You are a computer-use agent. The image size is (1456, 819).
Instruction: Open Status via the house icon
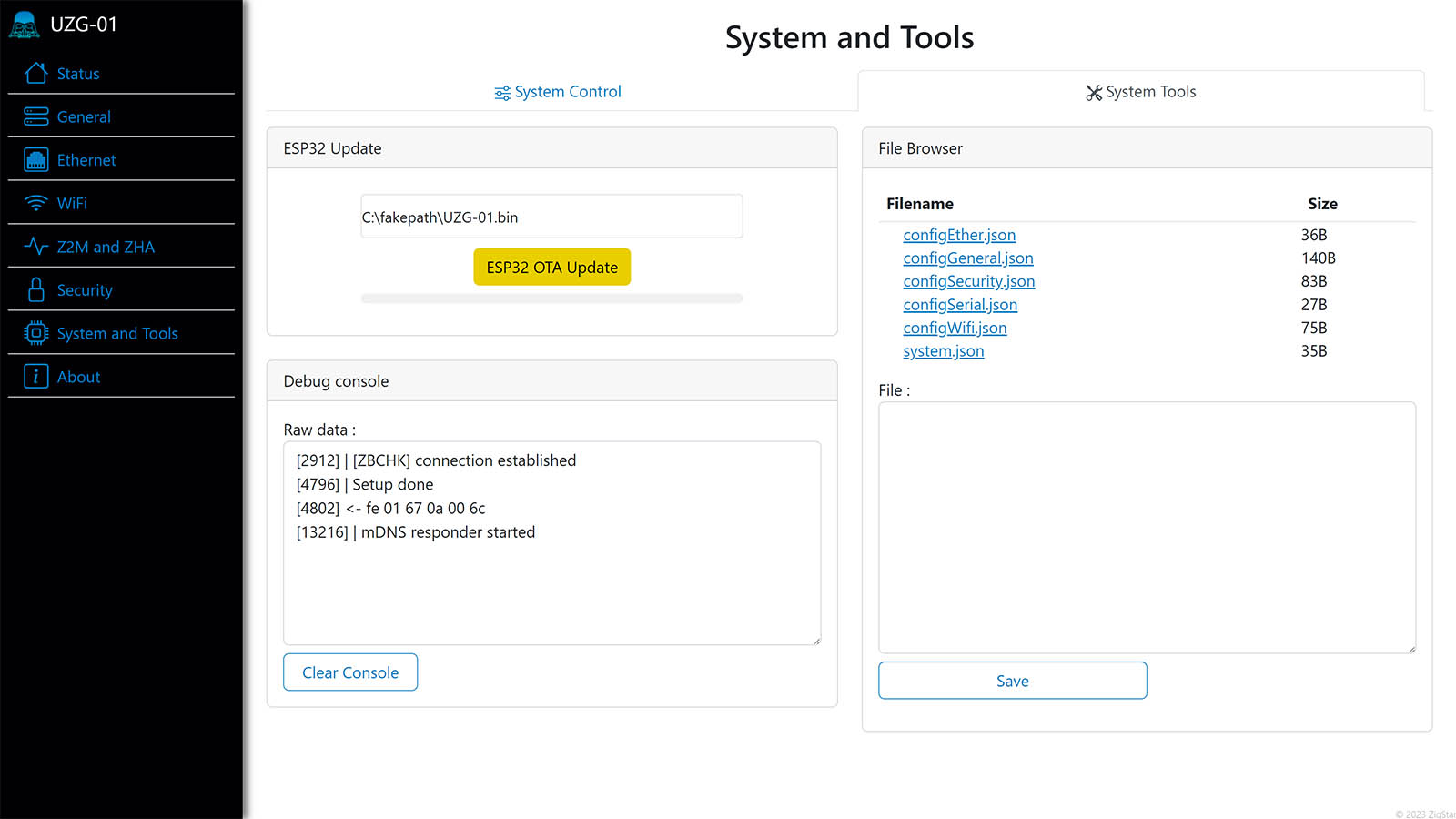coord(36,73)
